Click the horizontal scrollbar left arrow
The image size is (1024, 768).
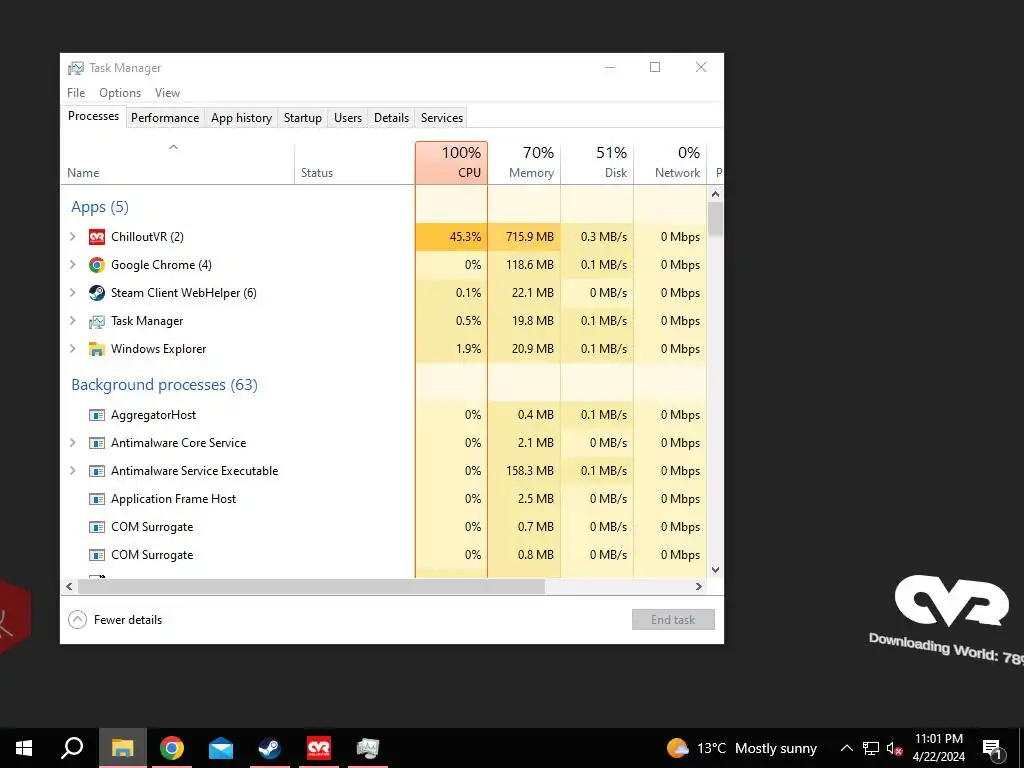point(69,586)
